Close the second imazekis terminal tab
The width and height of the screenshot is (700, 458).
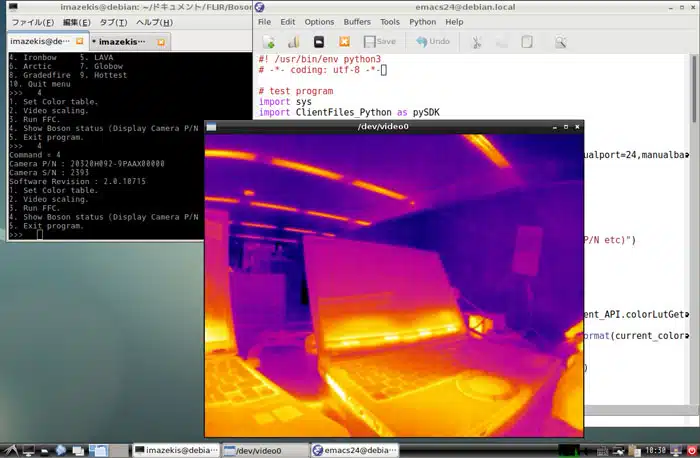[163, 42]
